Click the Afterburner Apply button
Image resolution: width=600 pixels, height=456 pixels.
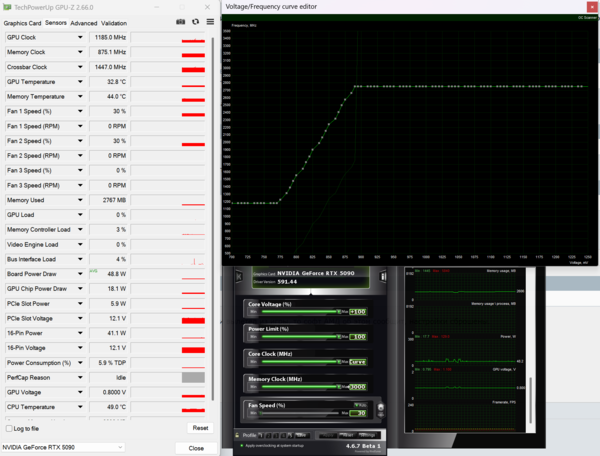[x=326, y=435]
